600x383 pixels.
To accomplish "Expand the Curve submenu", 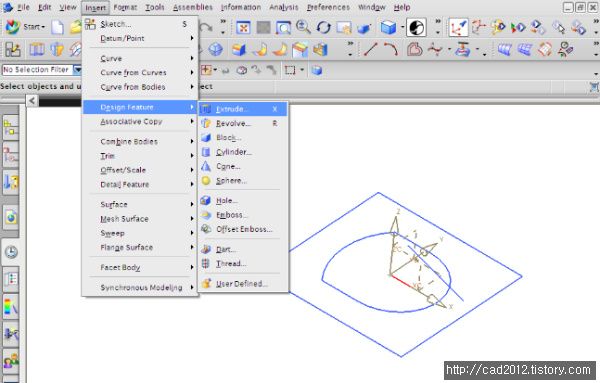I will (x=140, y=59).
